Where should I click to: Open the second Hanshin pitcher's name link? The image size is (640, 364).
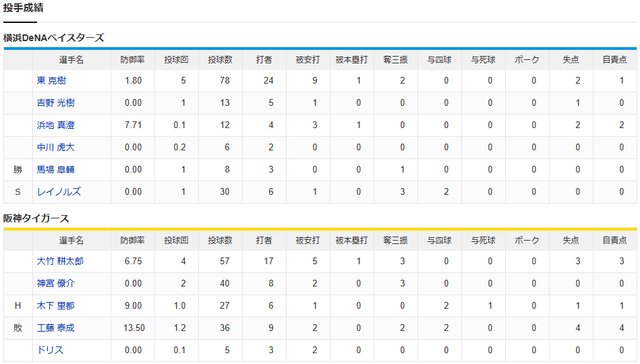pos(56,283)
